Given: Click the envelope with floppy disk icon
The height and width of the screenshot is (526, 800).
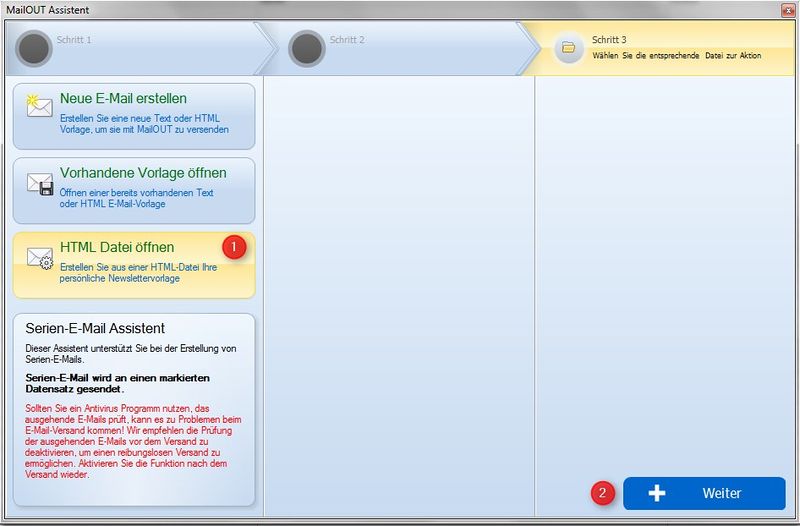Looking at the screenshot, I should click(x=40, y=184).
